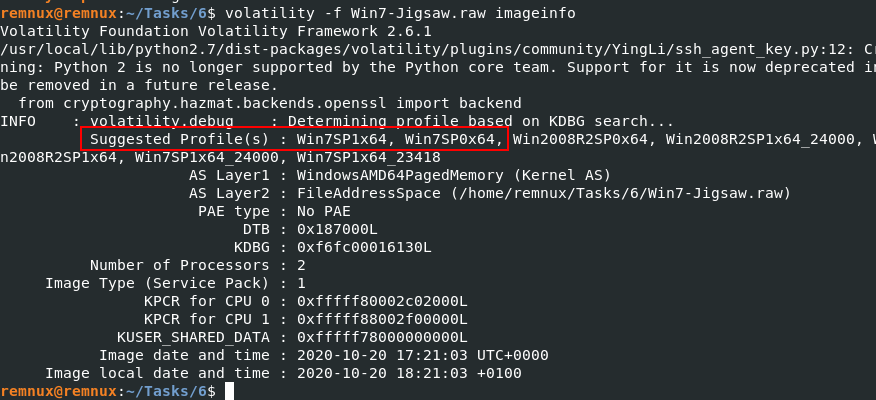Click the Suggested Profile(s) label

(x=179, y=139)
